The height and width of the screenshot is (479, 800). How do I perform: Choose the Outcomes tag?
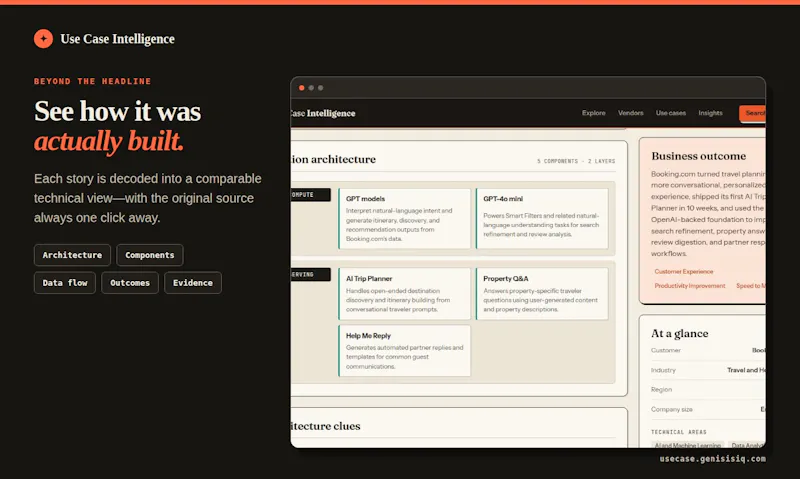coord(130,283)
